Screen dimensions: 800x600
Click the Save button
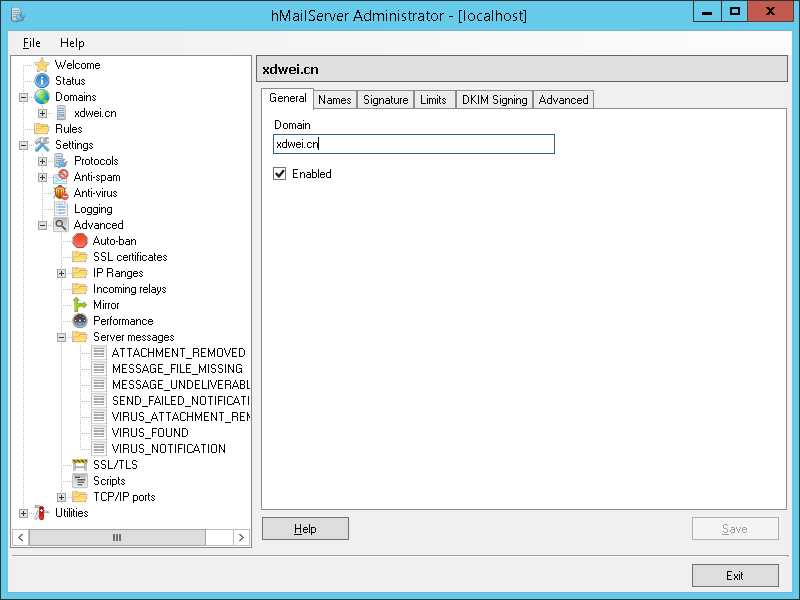(735, 529)
